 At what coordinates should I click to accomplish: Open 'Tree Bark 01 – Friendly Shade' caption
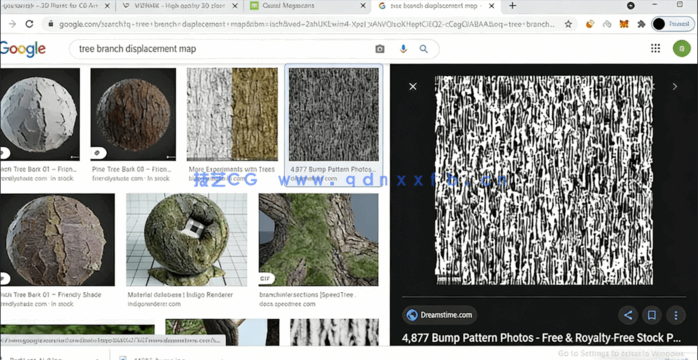click(x=51, y=295)
